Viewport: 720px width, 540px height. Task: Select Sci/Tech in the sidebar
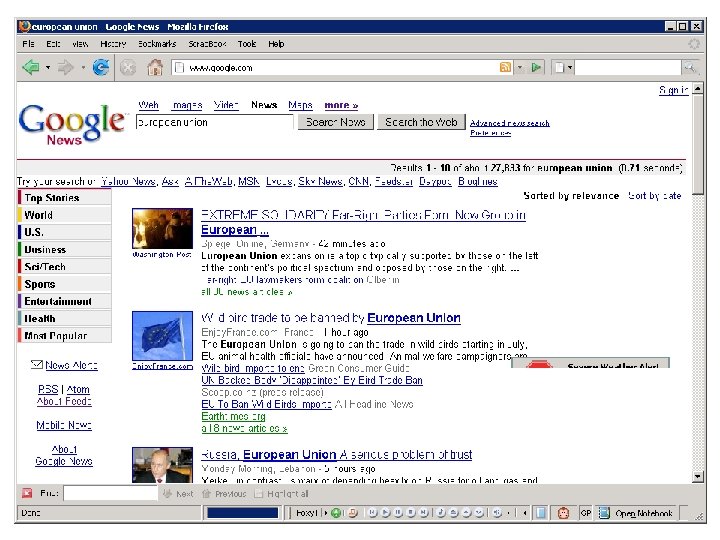click(65, 267)
